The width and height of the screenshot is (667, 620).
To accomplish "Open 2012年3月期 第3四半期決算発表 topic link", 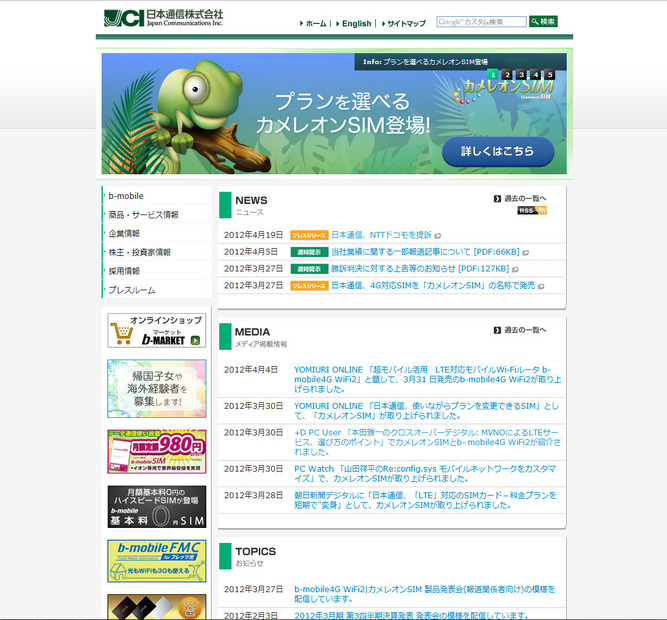I will point(411,615).
